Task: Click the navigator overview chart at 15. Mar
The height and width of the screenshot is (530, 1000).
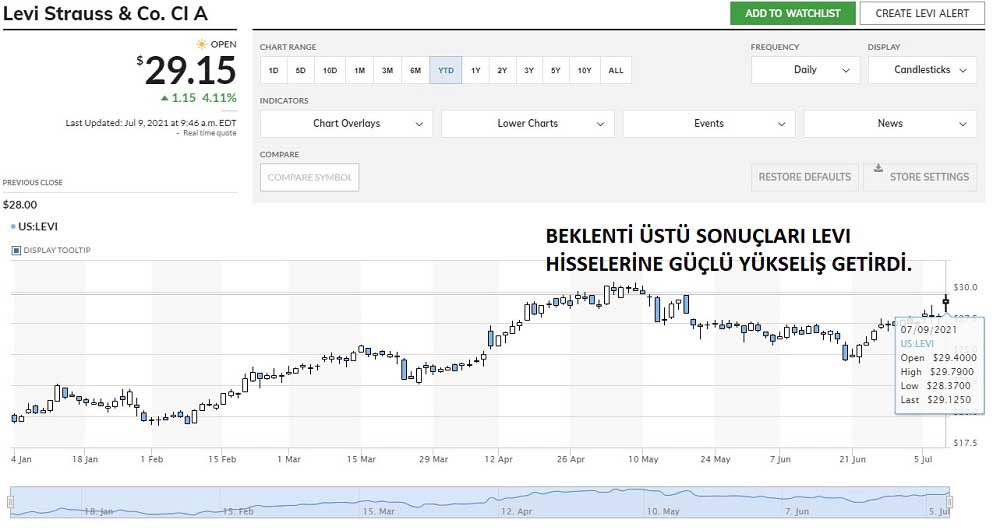Action: tap(378, 511)
